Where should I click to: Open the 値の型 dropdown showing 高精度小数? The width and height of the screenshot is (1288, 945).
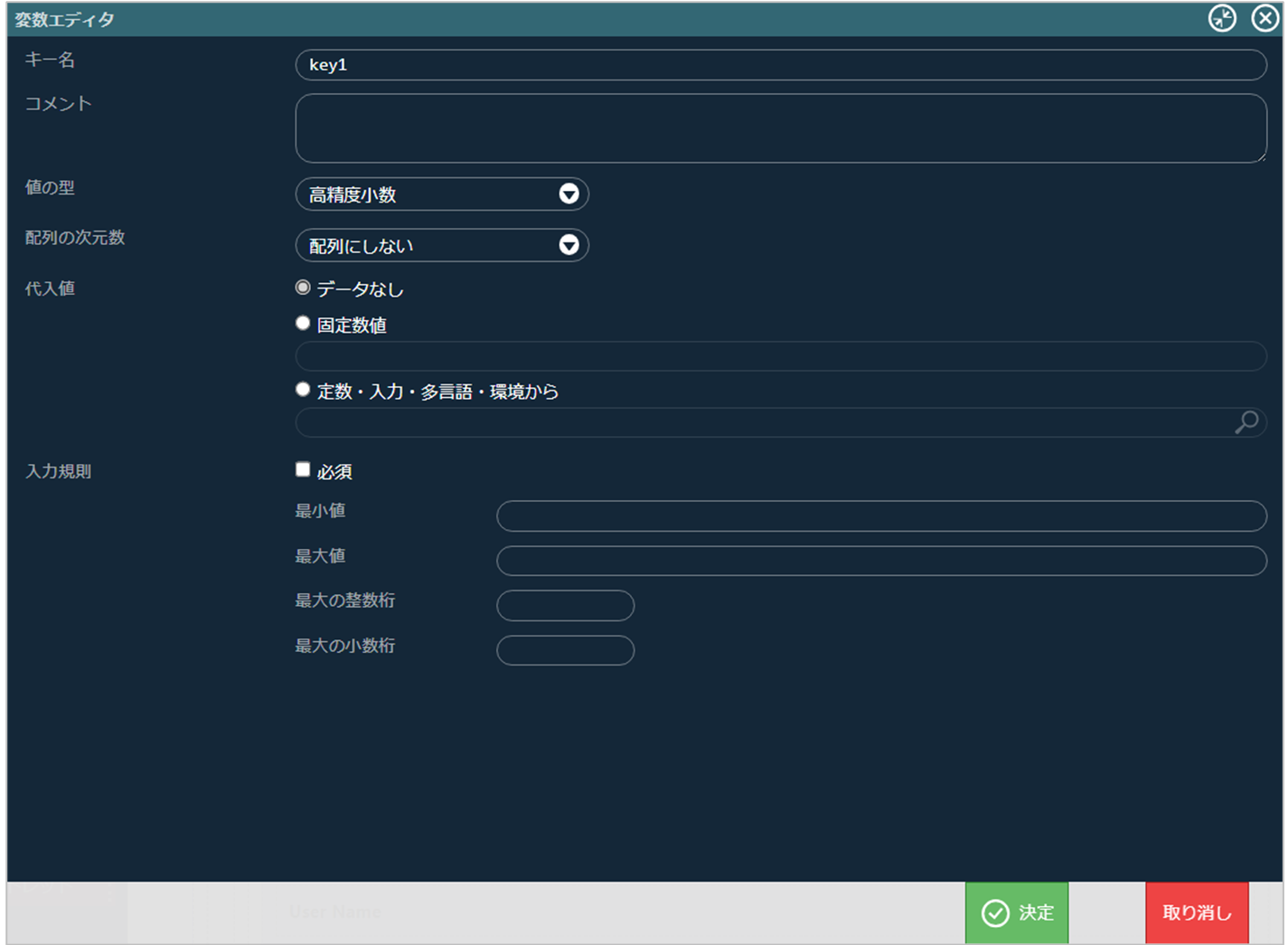tap(441, 194)
